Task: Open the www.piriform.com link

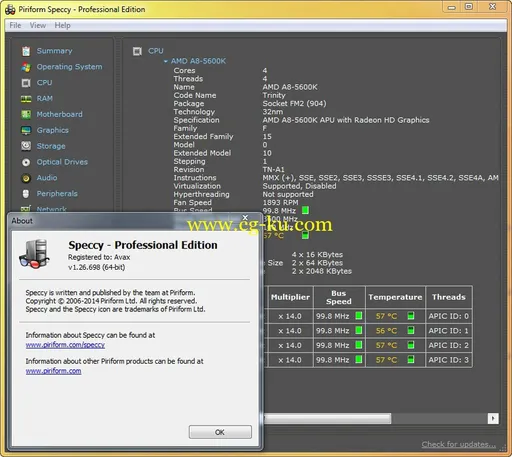Action: 53,371
